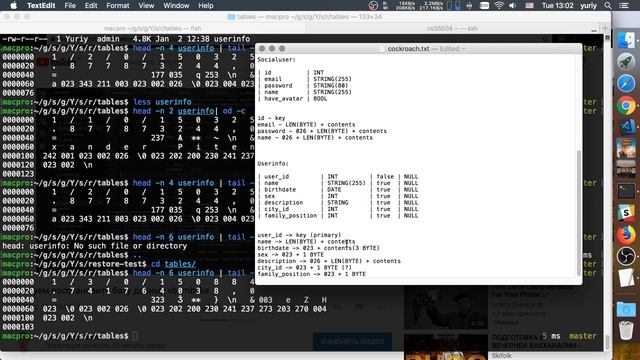This screenshot has height=360, width=640.
Task: Click the 'id - key' line
Action: tap(271, 118)
